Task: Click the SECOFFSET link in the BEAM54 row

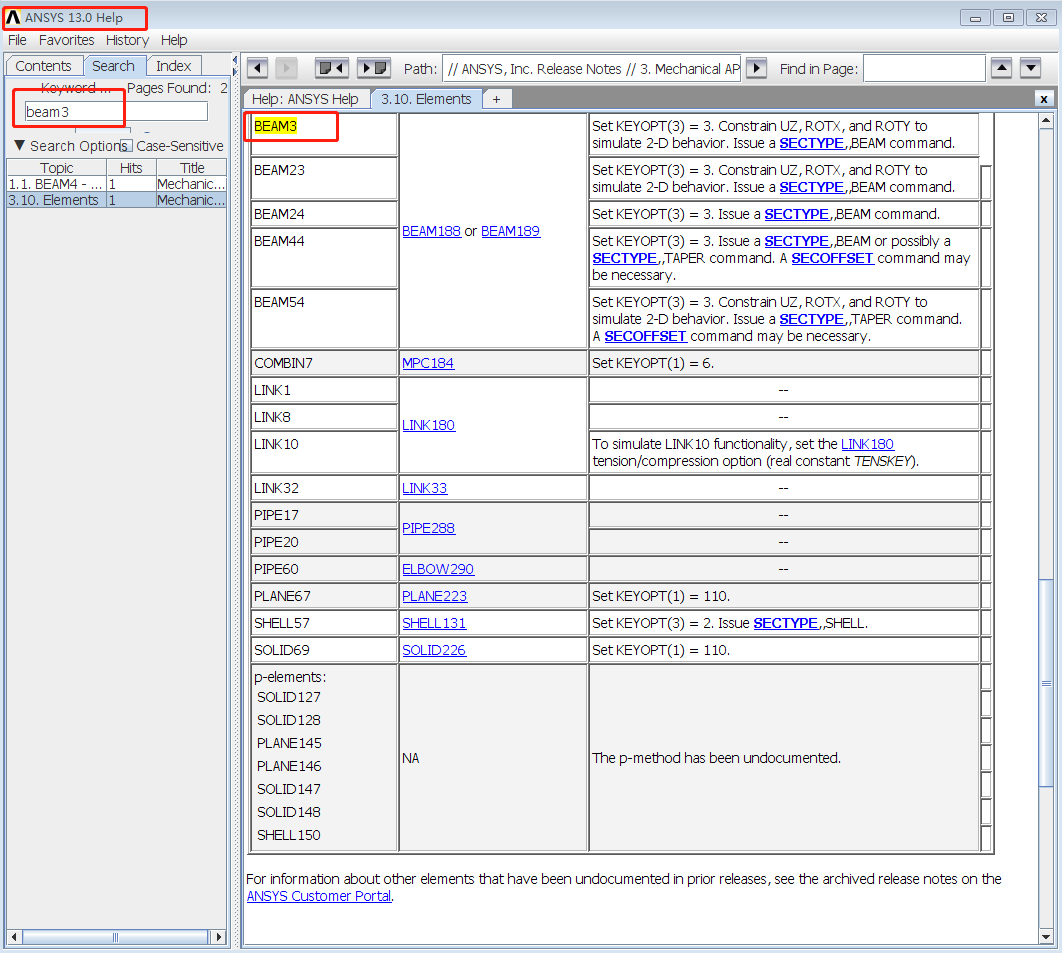Action: (645, 337)
